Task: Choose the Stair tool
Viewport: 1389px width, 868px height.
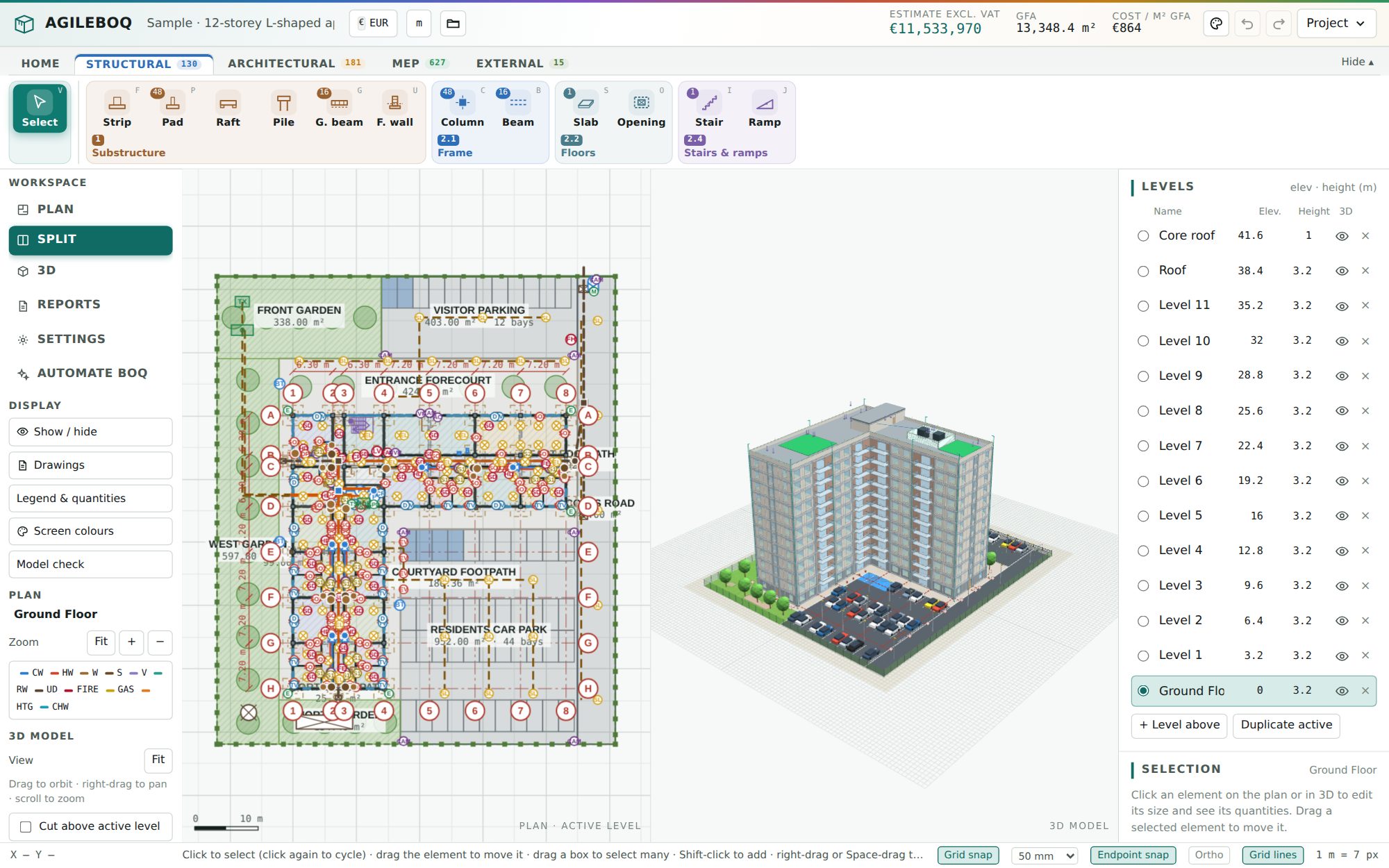Action: point(709,110)
